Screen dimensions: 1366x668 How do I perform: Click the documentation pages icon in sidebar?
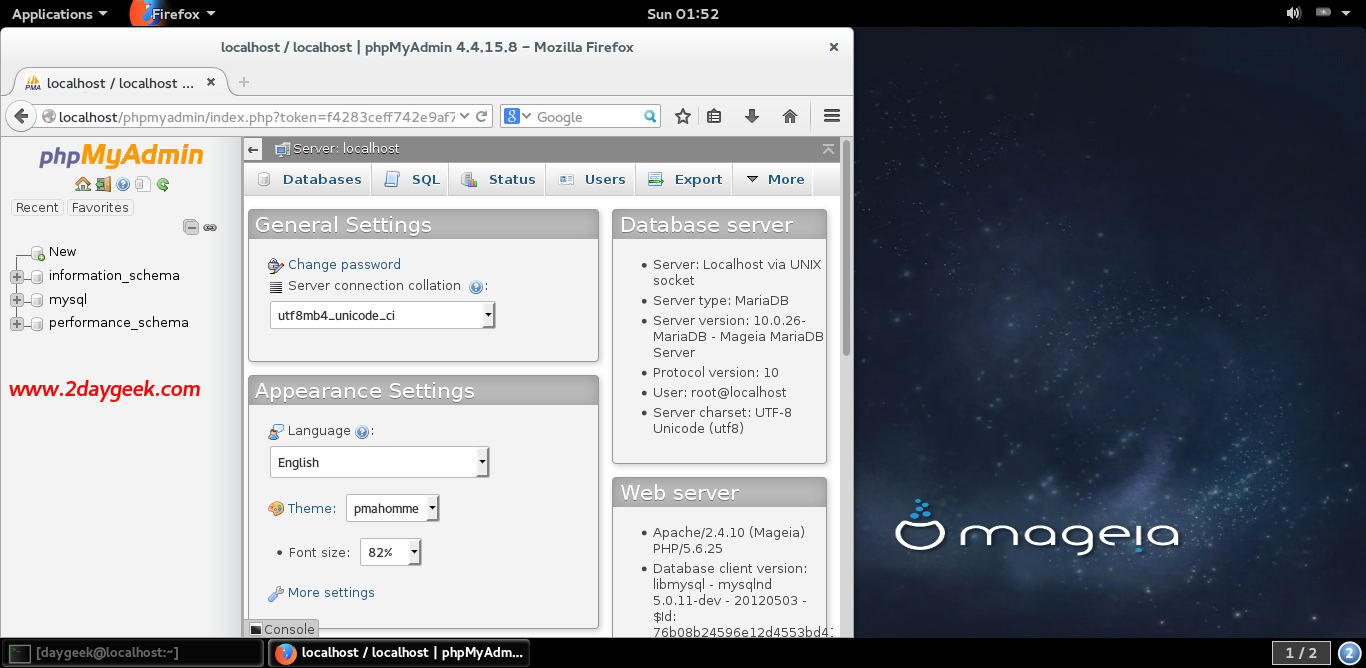(x=143, y=184)
